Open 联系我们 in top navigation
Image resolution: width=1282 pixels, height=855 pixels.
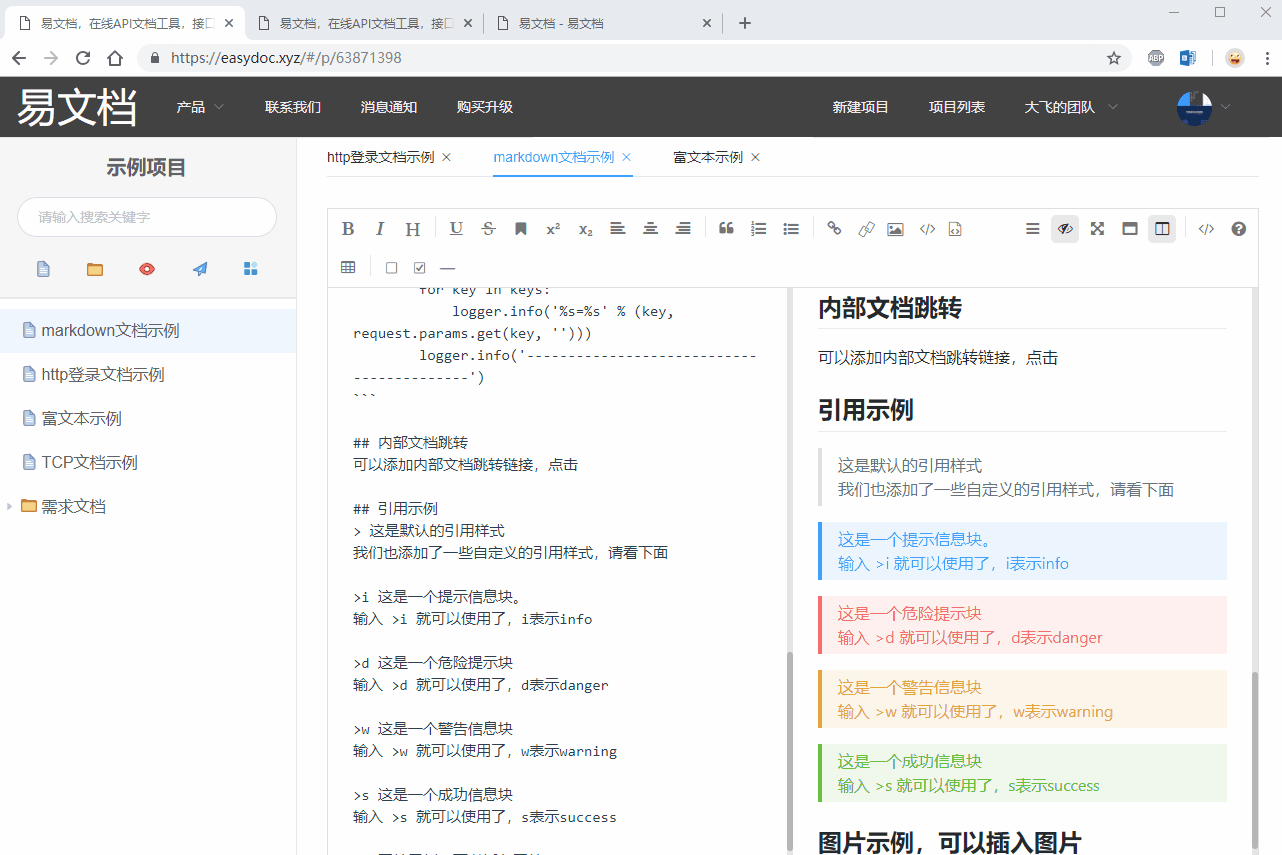tap(293, 107)
